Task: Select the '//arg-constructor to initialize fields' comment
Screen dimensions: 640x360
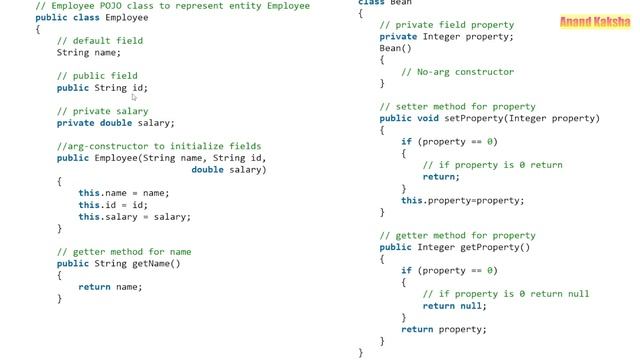Action: pos(159,146)
